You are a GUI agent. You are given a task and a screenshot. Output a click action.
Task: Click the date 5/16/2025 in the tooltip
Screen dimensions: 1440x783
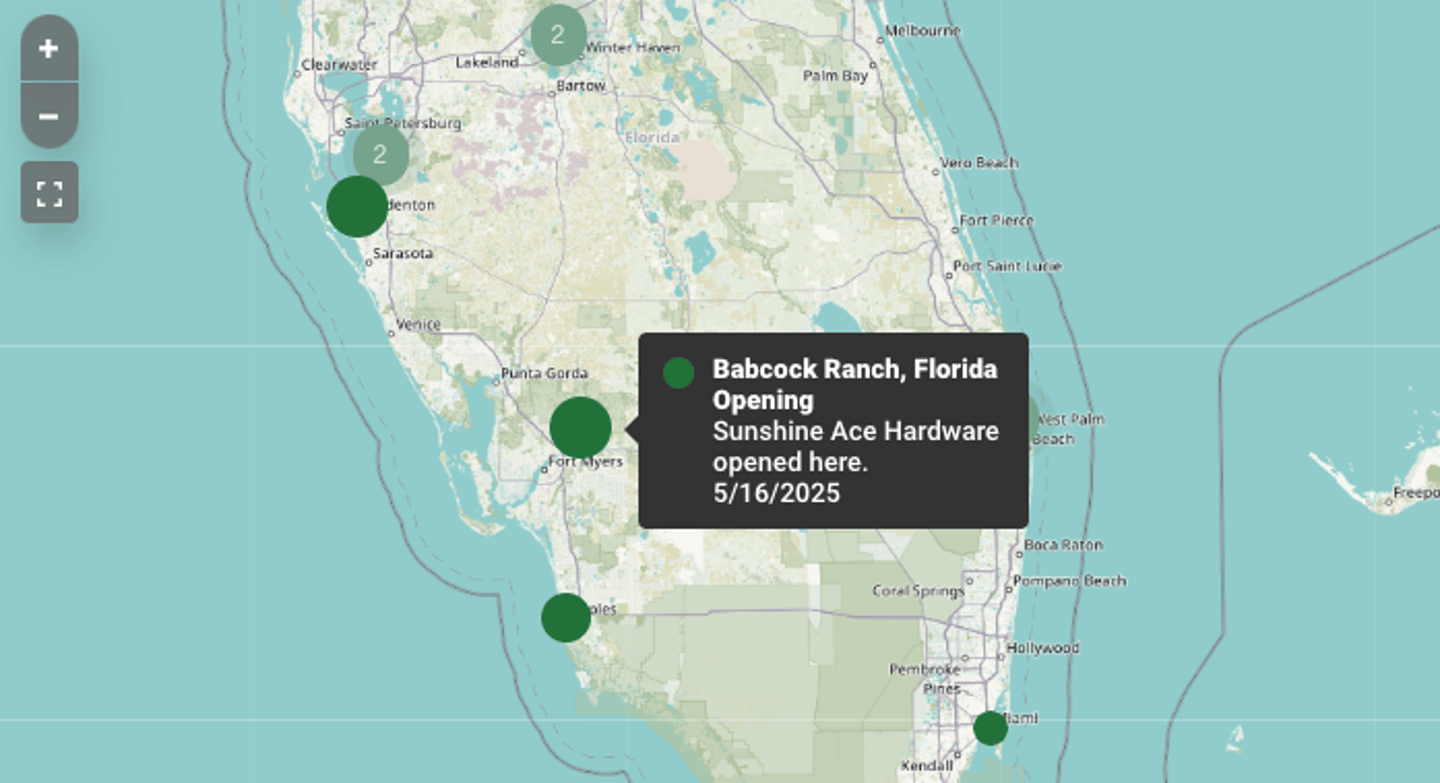776,493
